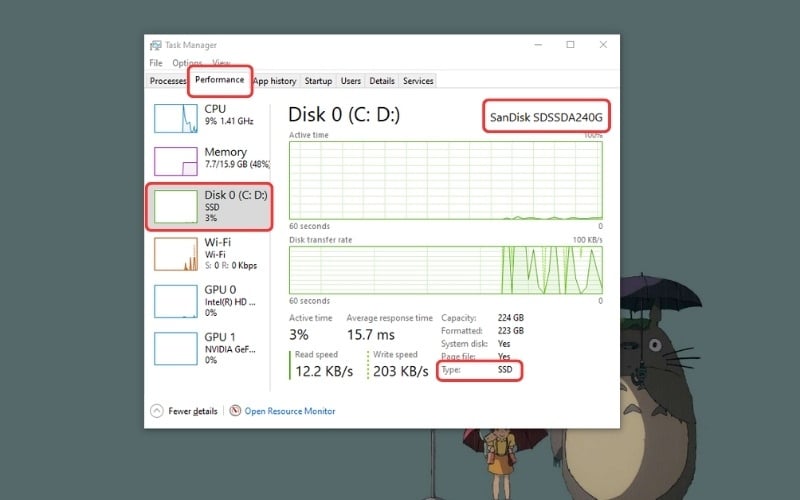Collapse view with the Fewer details chevron icon
This screenshot has width=800, height=500.
click(x=157, y=411)
